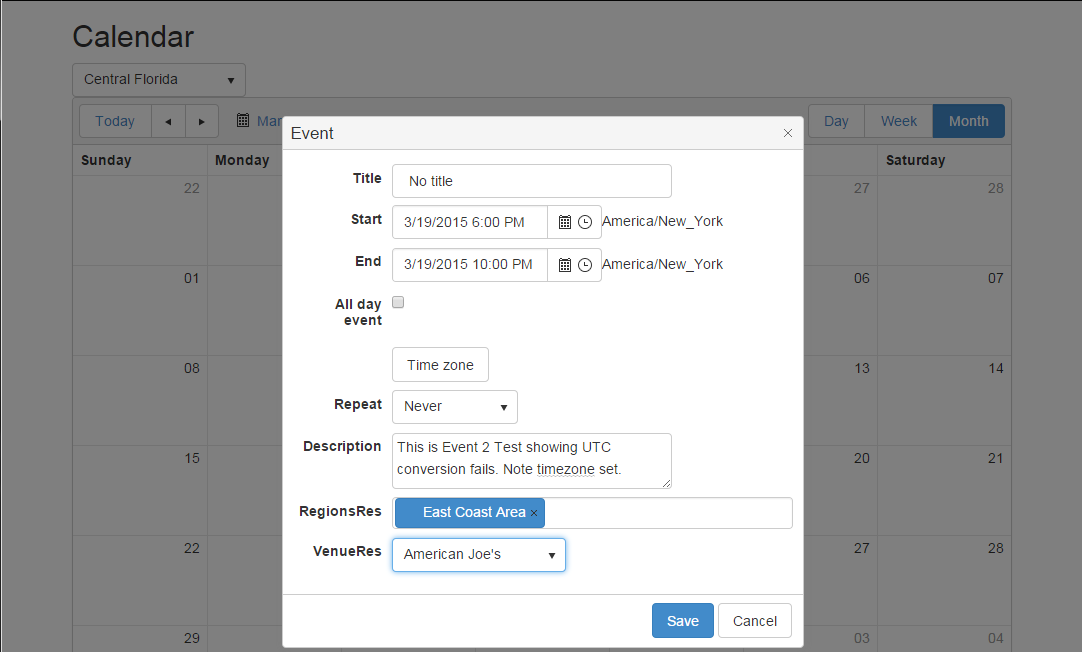Open the Central Florida calendar dropdown
The width and height of the screenshot is (1082, 652).
159,80
